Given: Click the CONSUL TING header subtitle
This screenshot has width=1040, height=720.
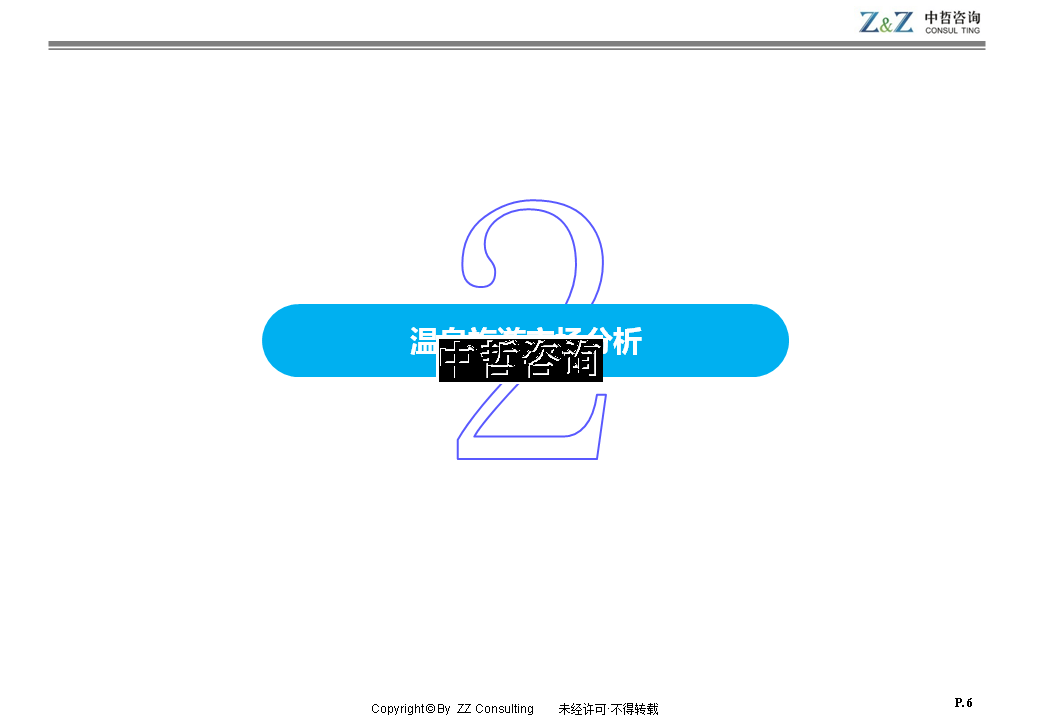Looking at the screenshot, I should (952, 31).
